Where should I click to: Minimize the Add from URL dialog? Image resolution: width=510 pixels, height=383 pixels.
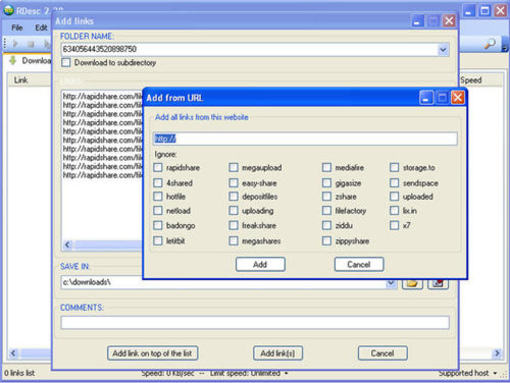point(426,98)
